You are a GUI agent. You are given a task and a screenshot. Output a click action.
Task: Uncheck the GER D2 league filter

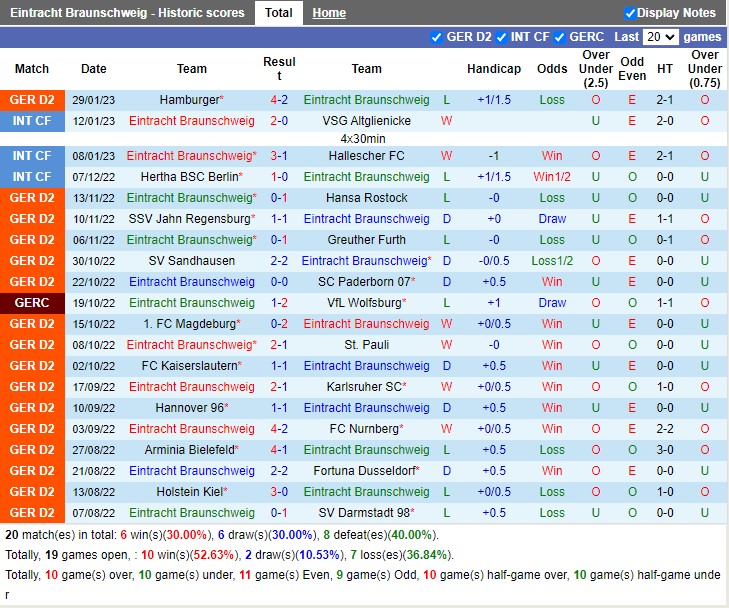436,37
